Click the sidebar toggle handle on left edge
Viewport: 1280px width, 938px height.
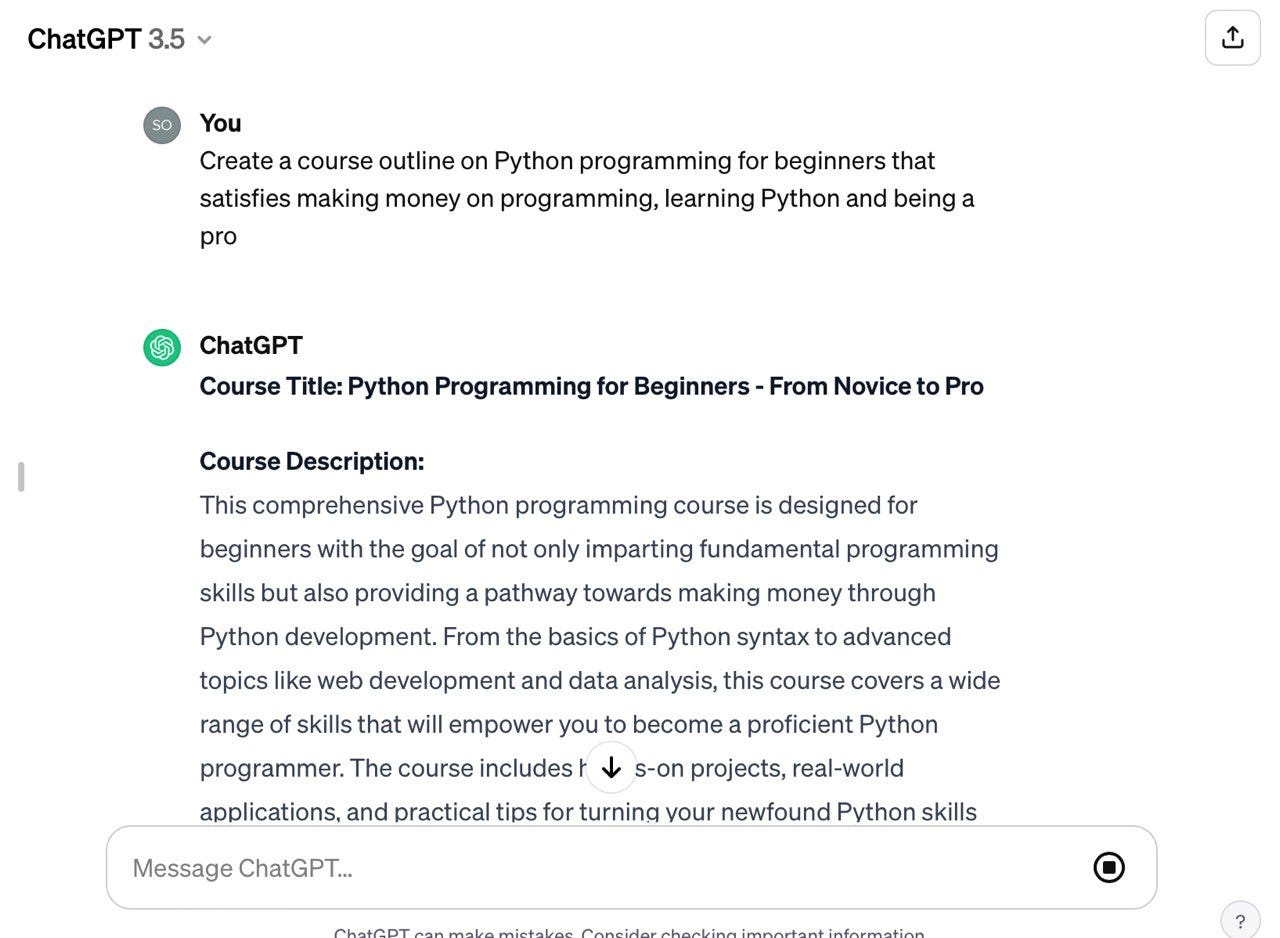pos(21,477)
